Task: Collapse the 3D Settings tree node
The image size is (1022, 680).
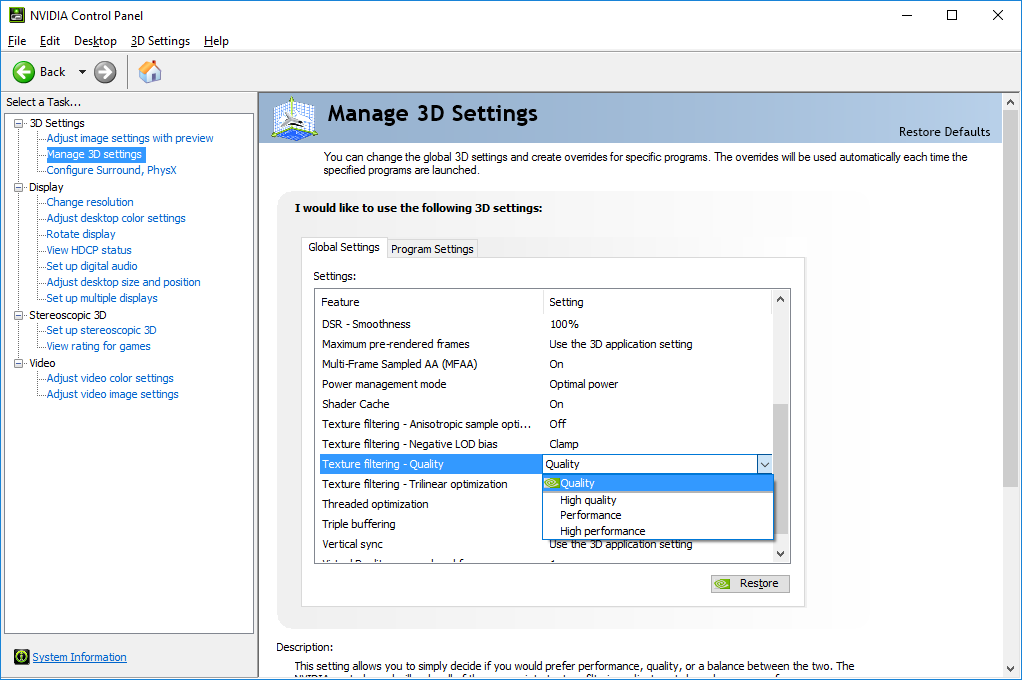Action: (19, 123)
